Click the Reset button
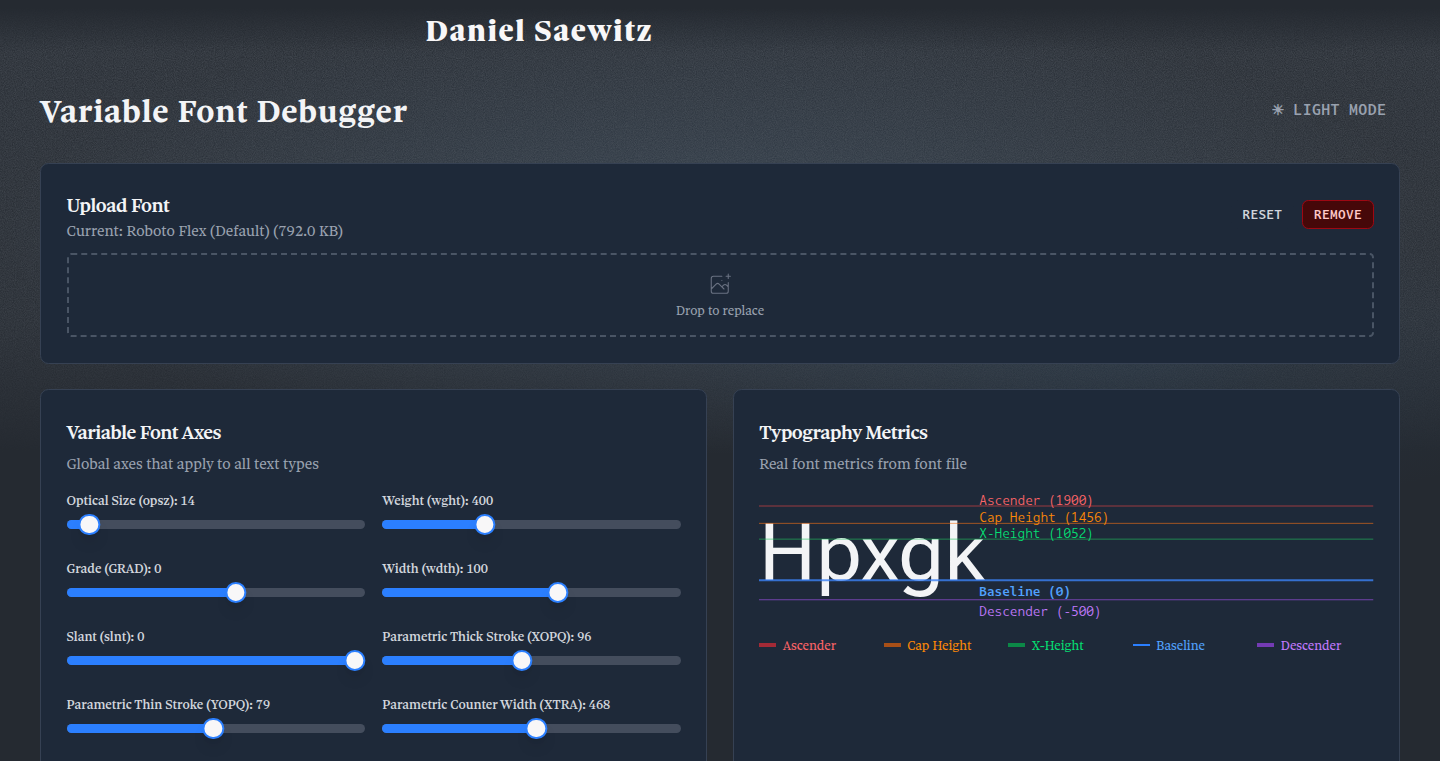Image resolution: width=1440 pixels, height=761 pixels. click(1262, 215)
